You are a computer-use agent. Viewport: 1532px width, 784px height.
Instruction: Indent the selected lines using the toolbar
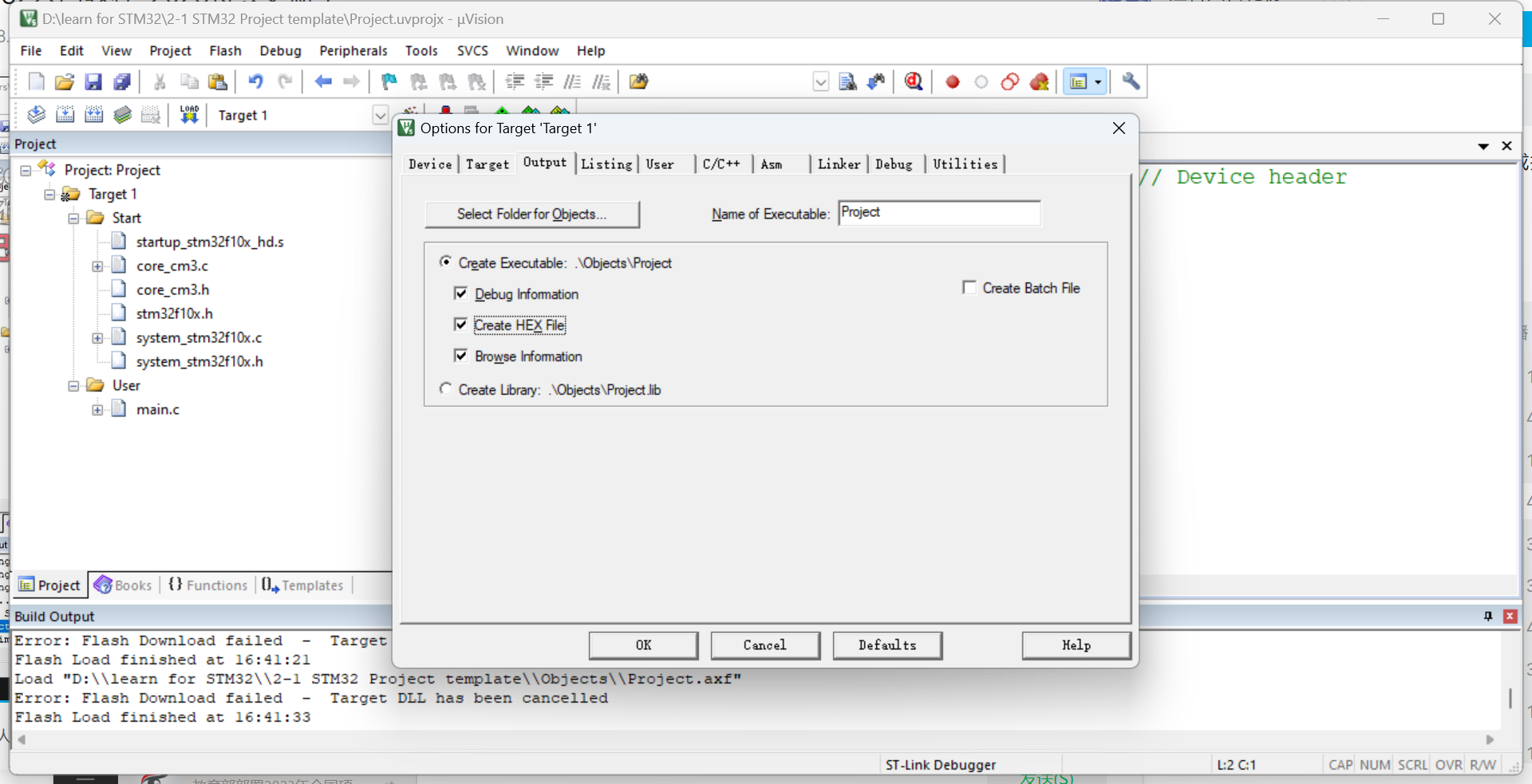515,81
